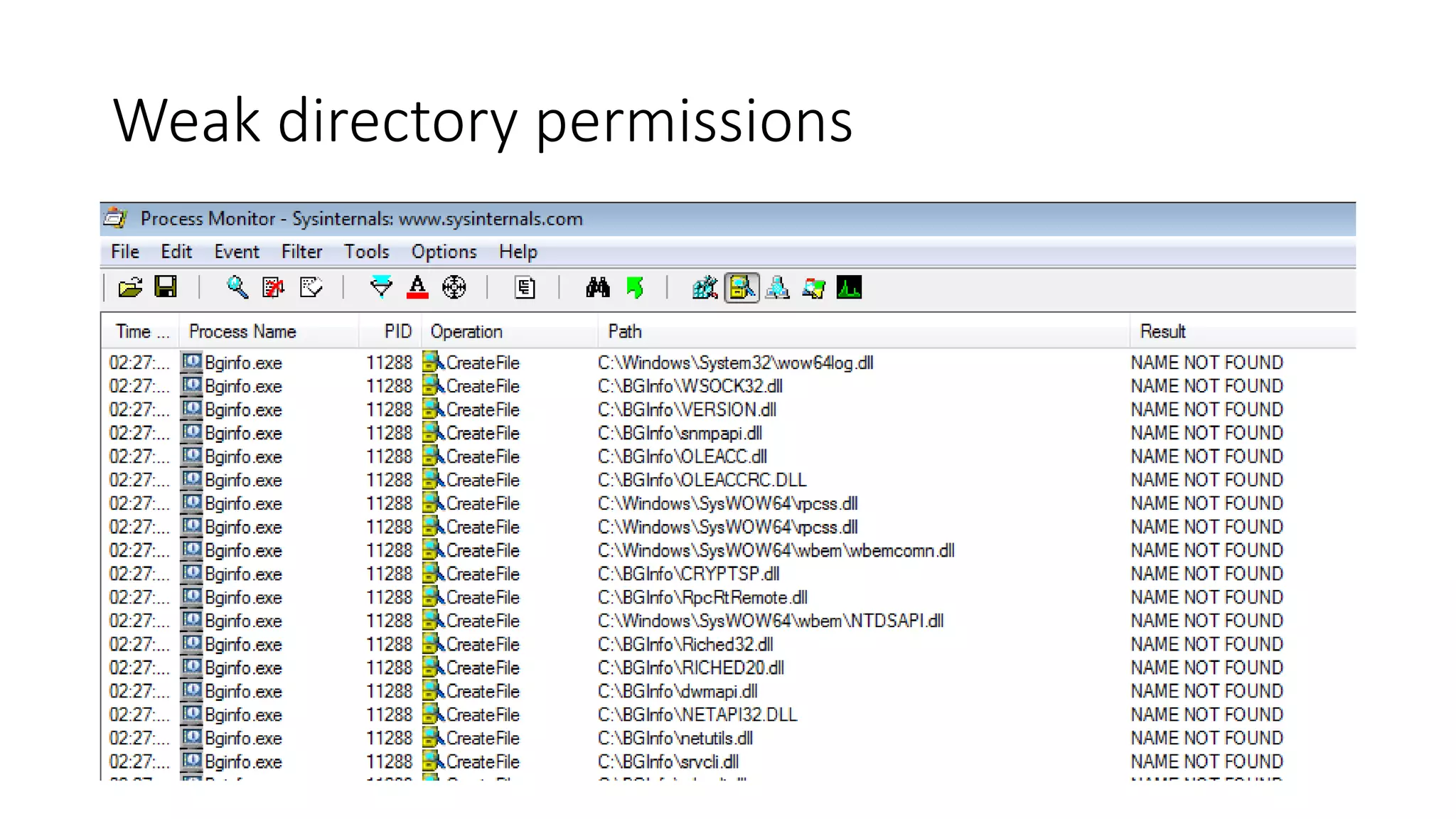Click the Result column header
This screenshot has height=819, width=1456.
click(1243, 331)
